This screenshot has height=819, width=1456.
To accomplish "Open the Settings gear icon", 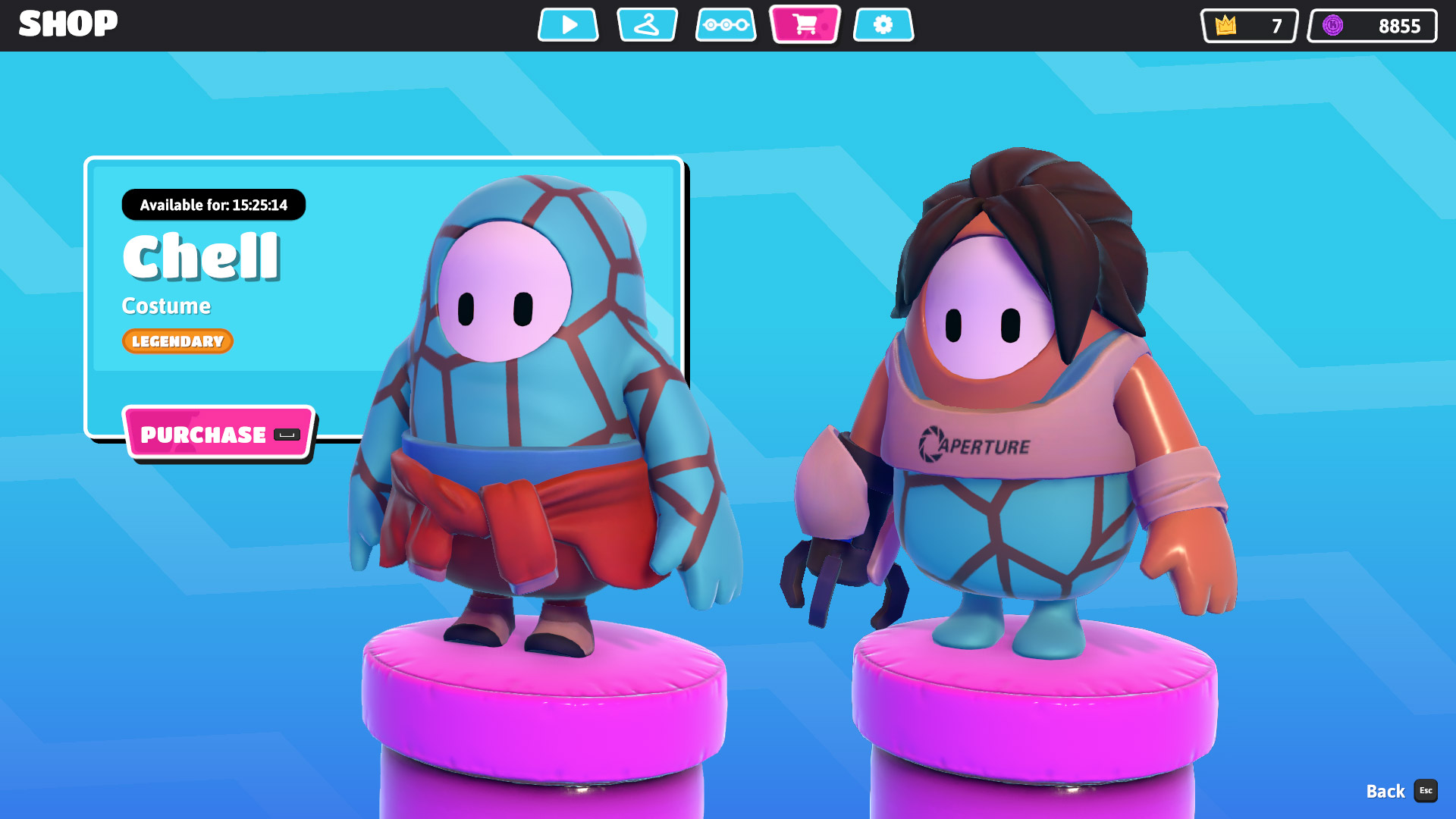I will coord(883,25).
